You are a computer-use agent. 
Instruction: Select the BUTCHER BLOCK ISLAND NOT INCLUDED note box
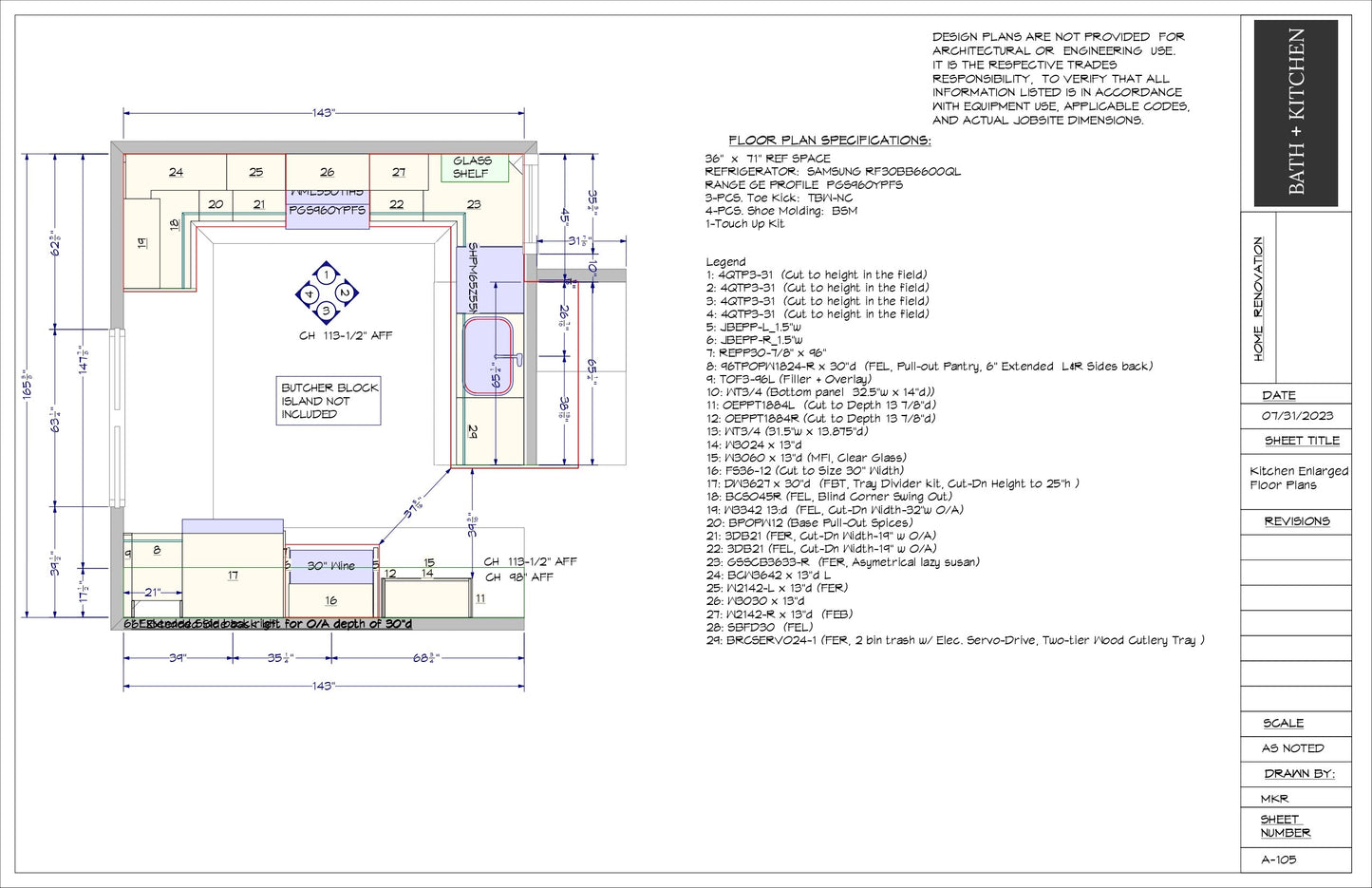click(x=329, y=401)
